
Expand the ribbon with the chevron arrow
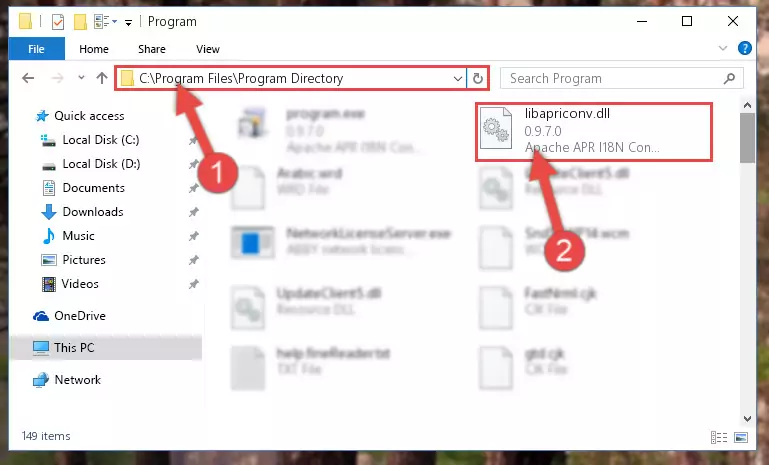[723, 48]
